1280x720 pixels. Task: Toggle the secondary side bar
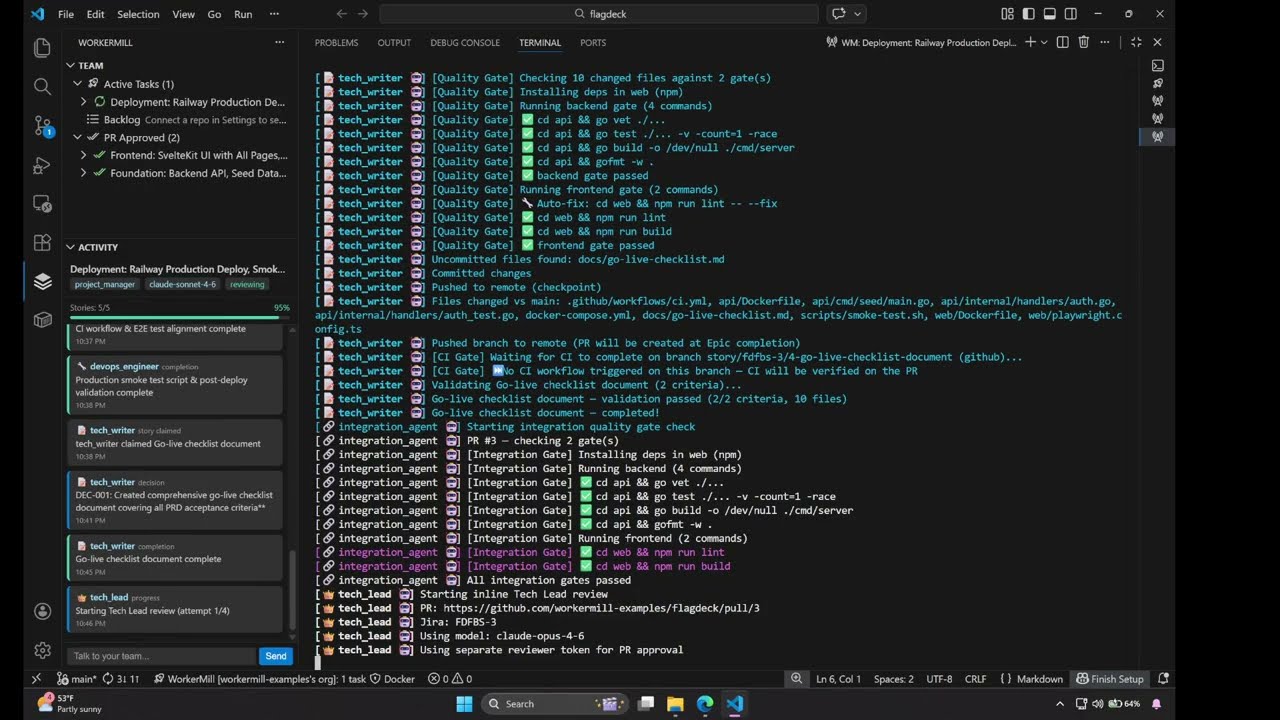pyautogui.click(x=1071, y=14)
